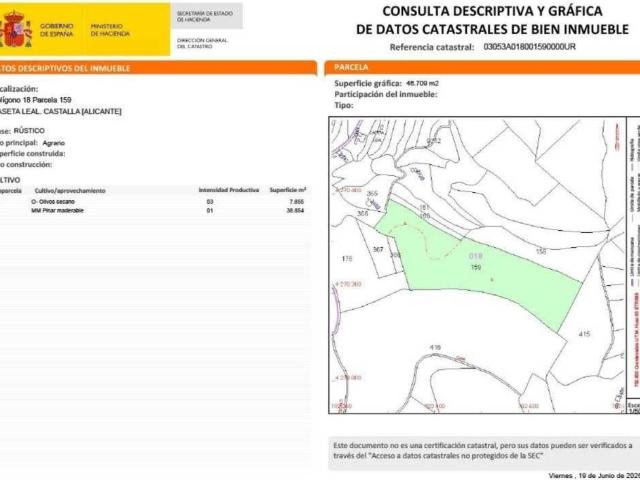Click surface value '38.854' in cultivo table
640x480 pixels.
pyautogui.click(x=295, y=211)
